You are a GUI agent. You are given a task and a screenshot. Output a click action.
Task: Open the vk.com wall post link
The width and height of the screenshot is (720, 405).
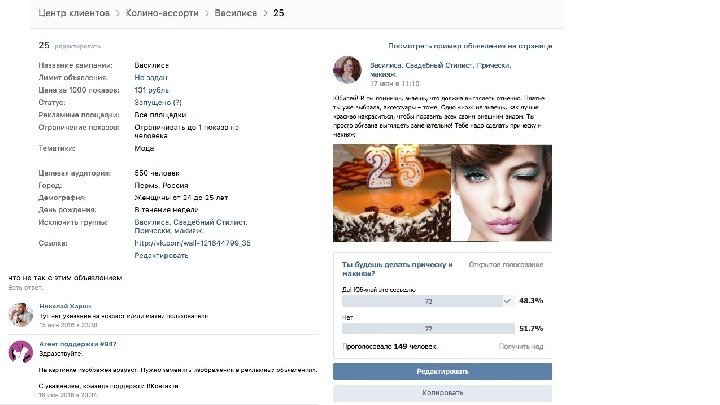coord(192,243)
